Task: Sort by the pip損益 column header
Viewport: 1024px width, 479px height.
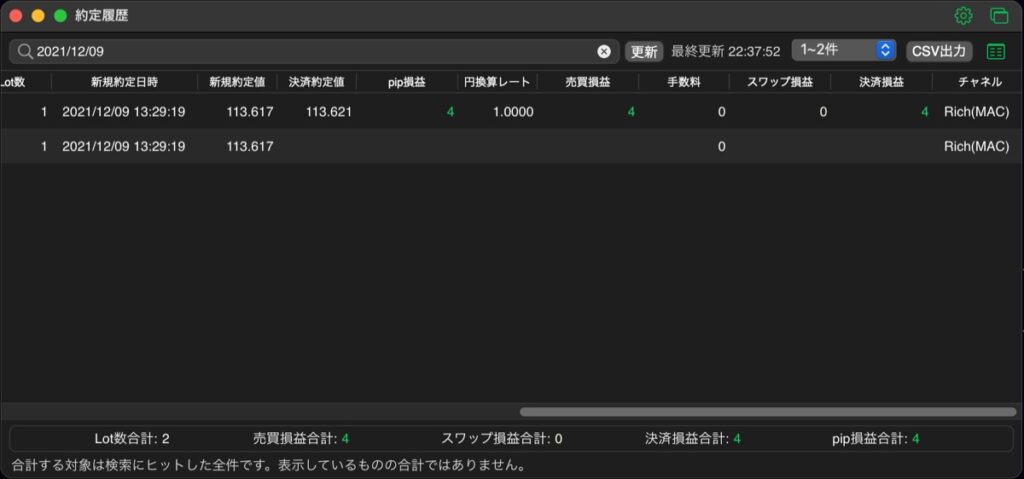Action: pyautogui.click(x=407, y=82)
